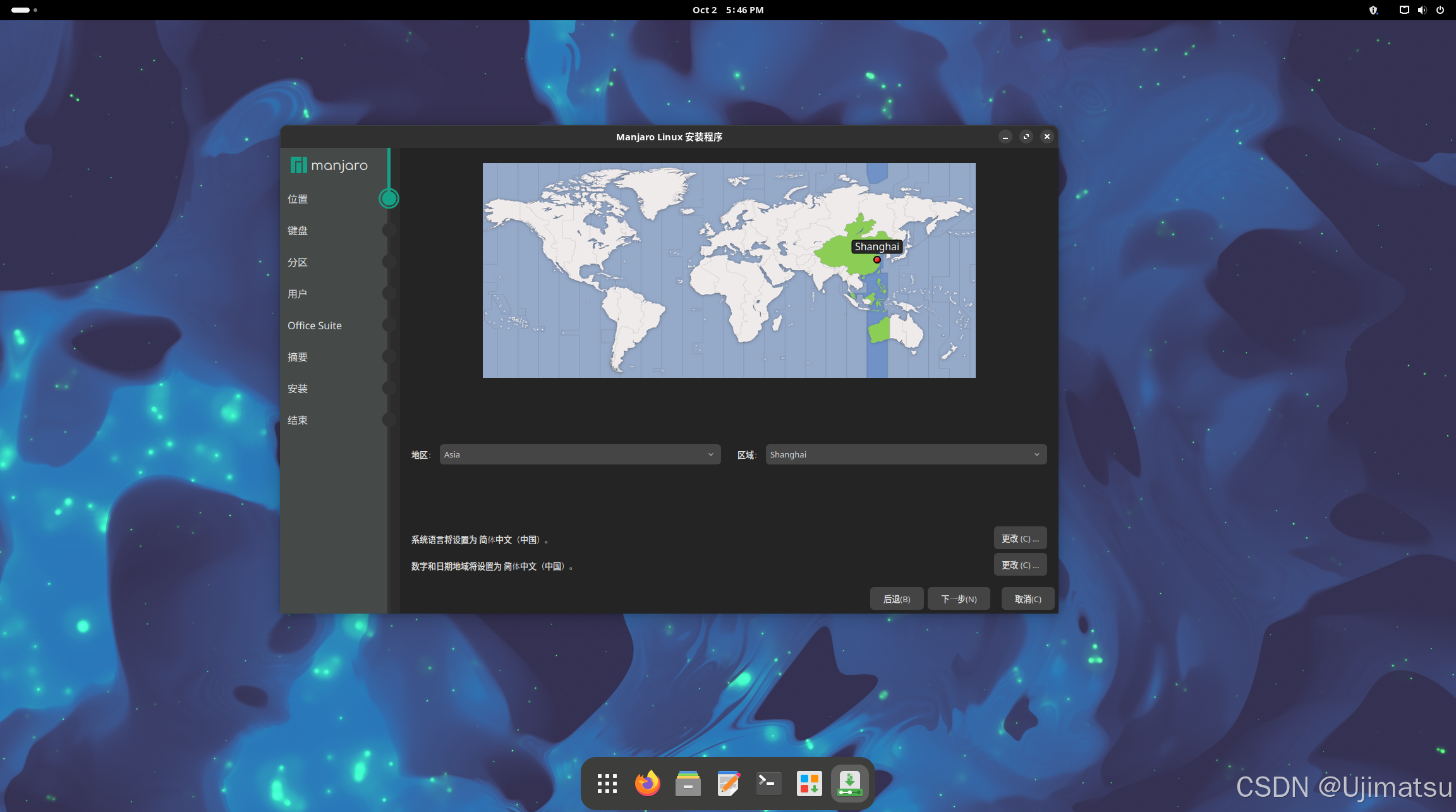Open the Oct 2 clock menu

pyautogui.click(x=728, y=10)
